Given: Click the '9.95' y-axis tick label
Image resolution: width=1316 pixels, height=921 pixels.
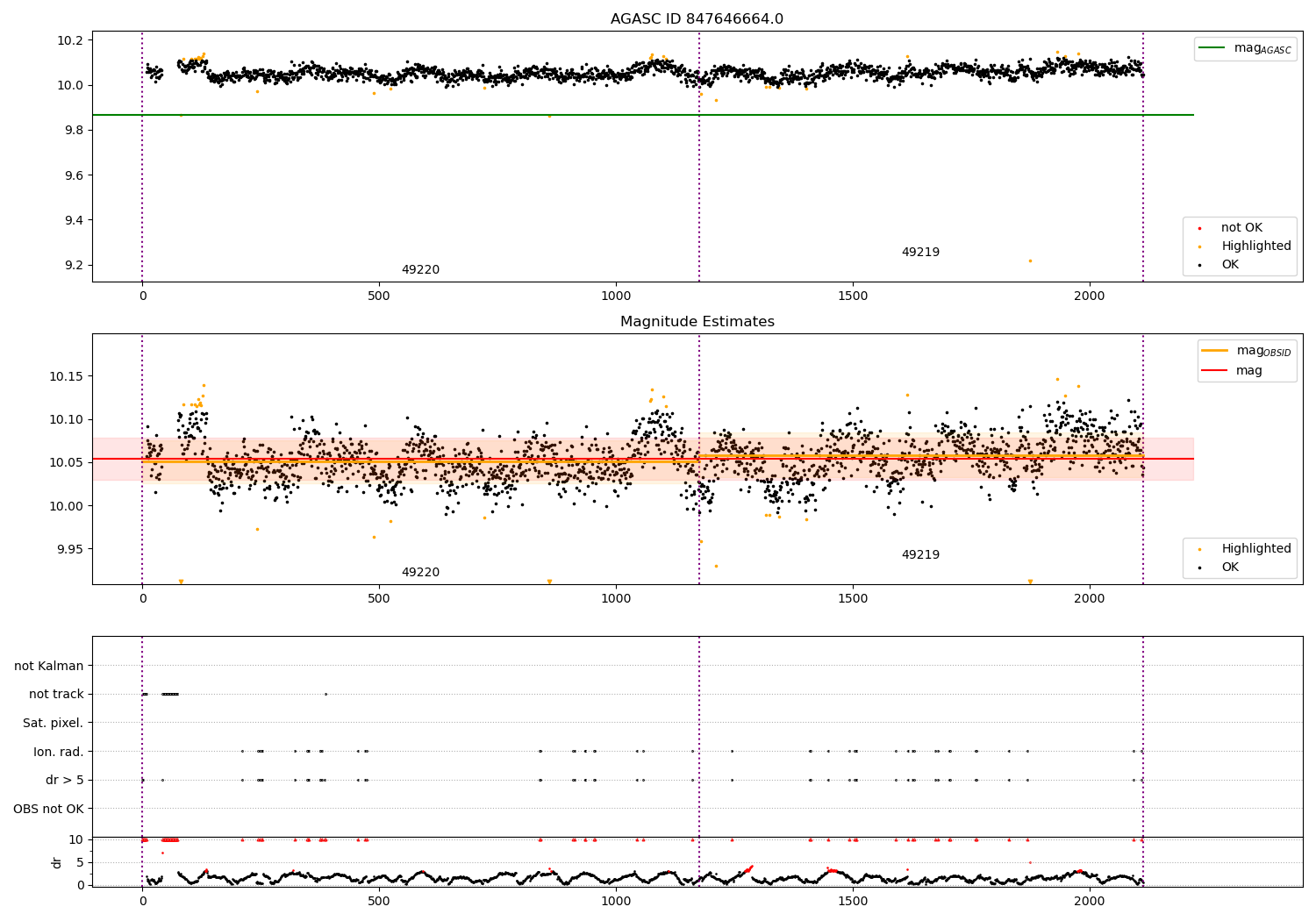Looking at the screenshot, I should [70, 550].
